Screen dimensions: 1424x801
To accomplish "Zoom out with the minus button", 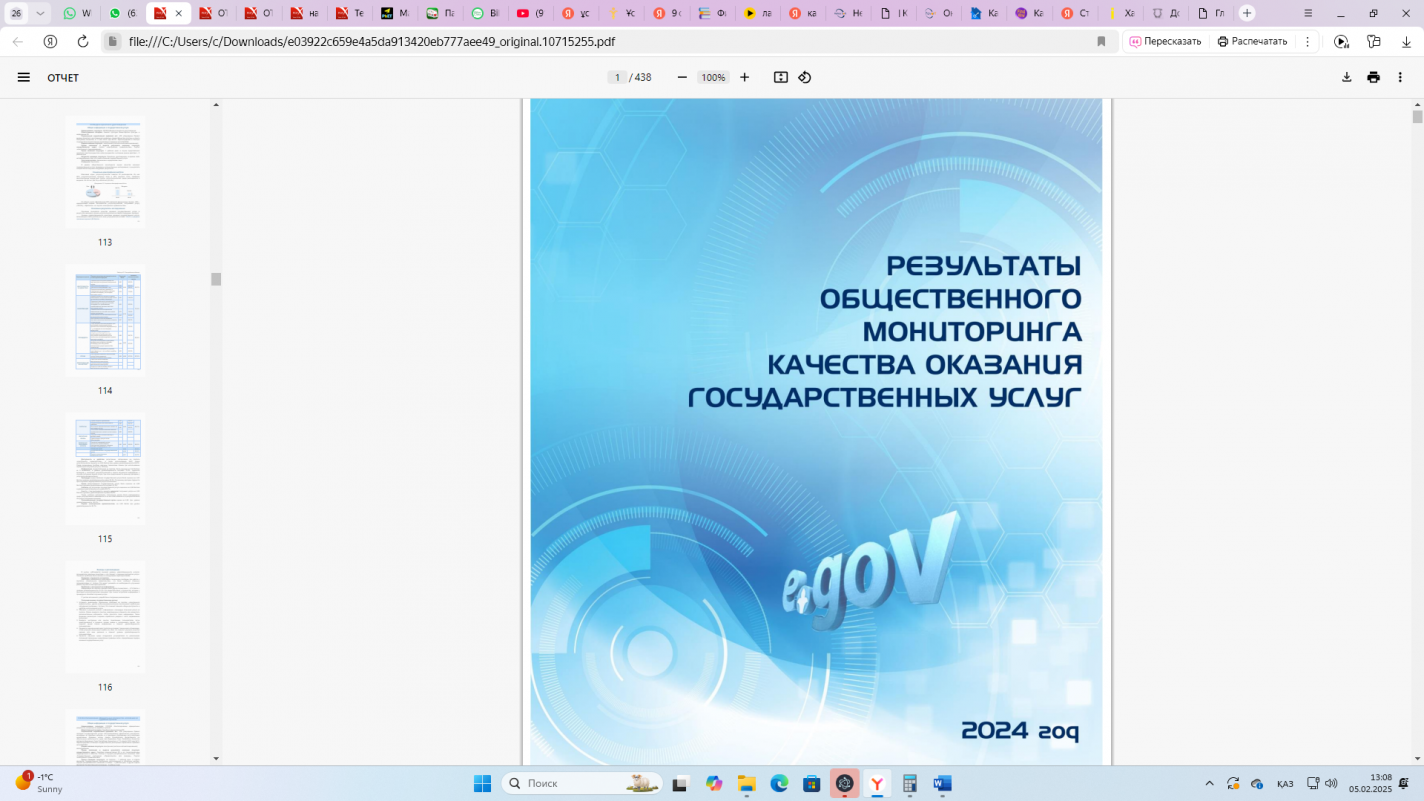I will click(682, 77).
